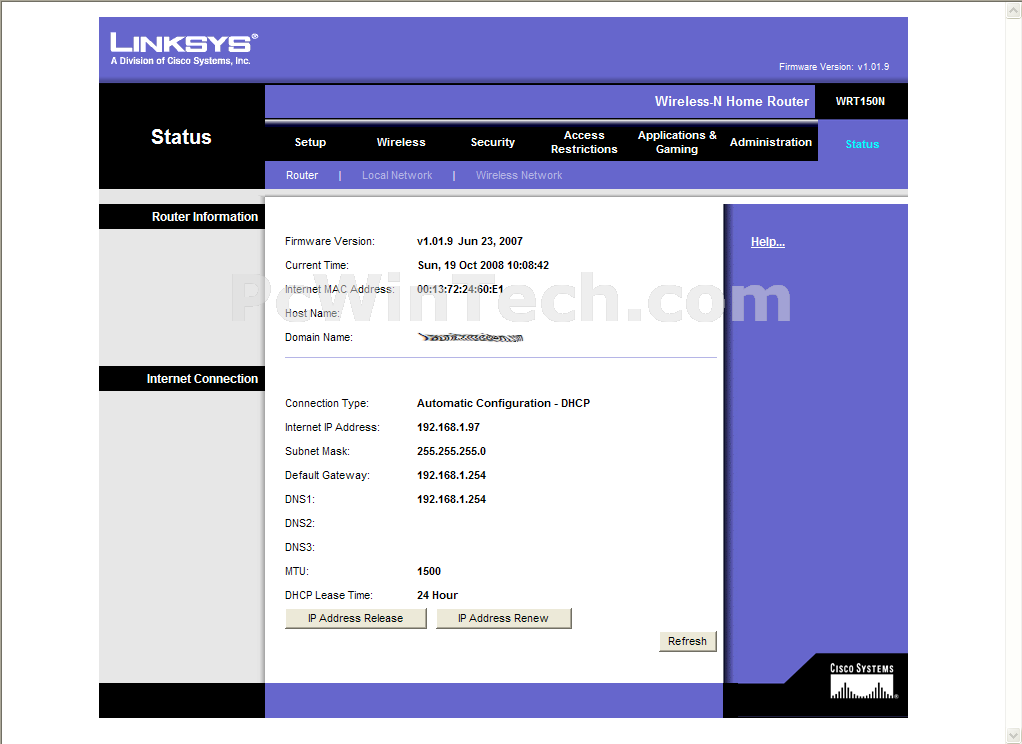Click the IP Address Release button

[356, 618]
